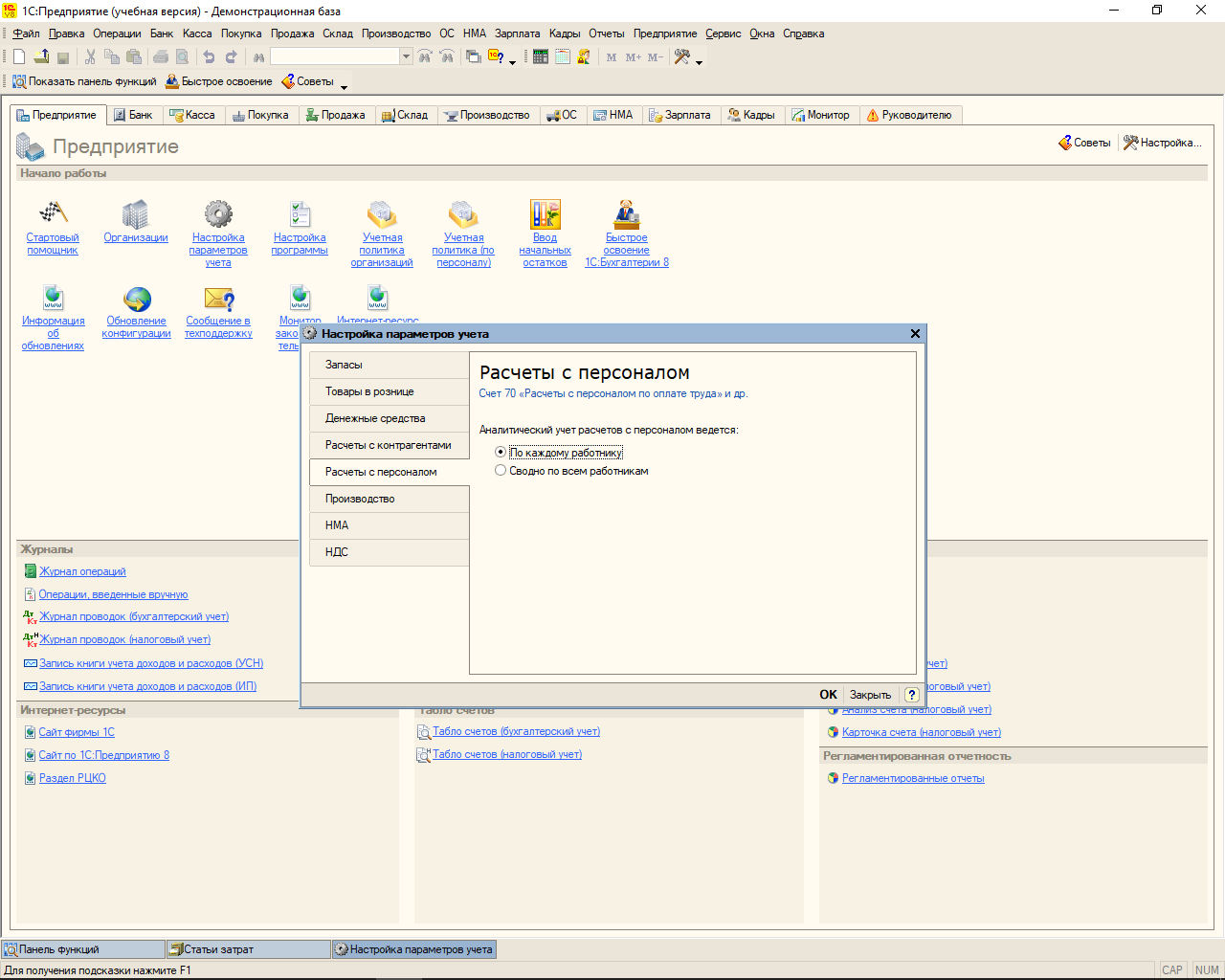Select Запасы section in dialog
Viewport: 1225px width, 980px height.
point(390,365)
